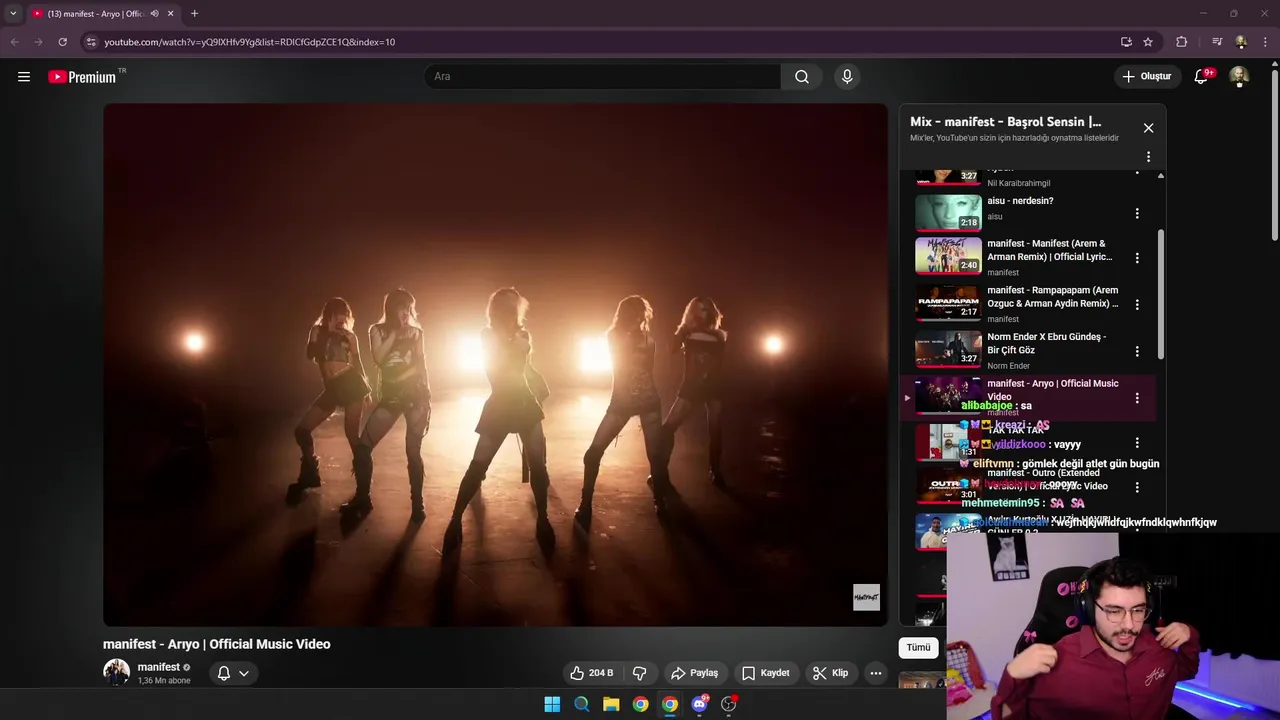
Task: Click the manifest watermark in video corner
Action: point(866,597)
